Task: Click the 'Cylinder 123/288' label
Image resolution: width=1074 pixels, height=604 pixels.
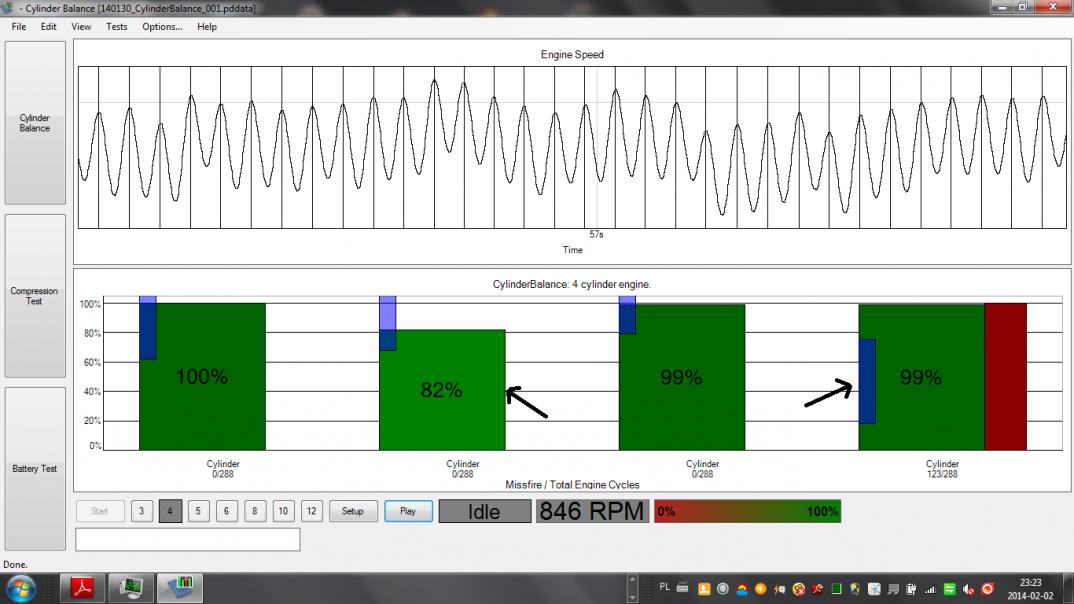Action: click(x=942, y=468)
